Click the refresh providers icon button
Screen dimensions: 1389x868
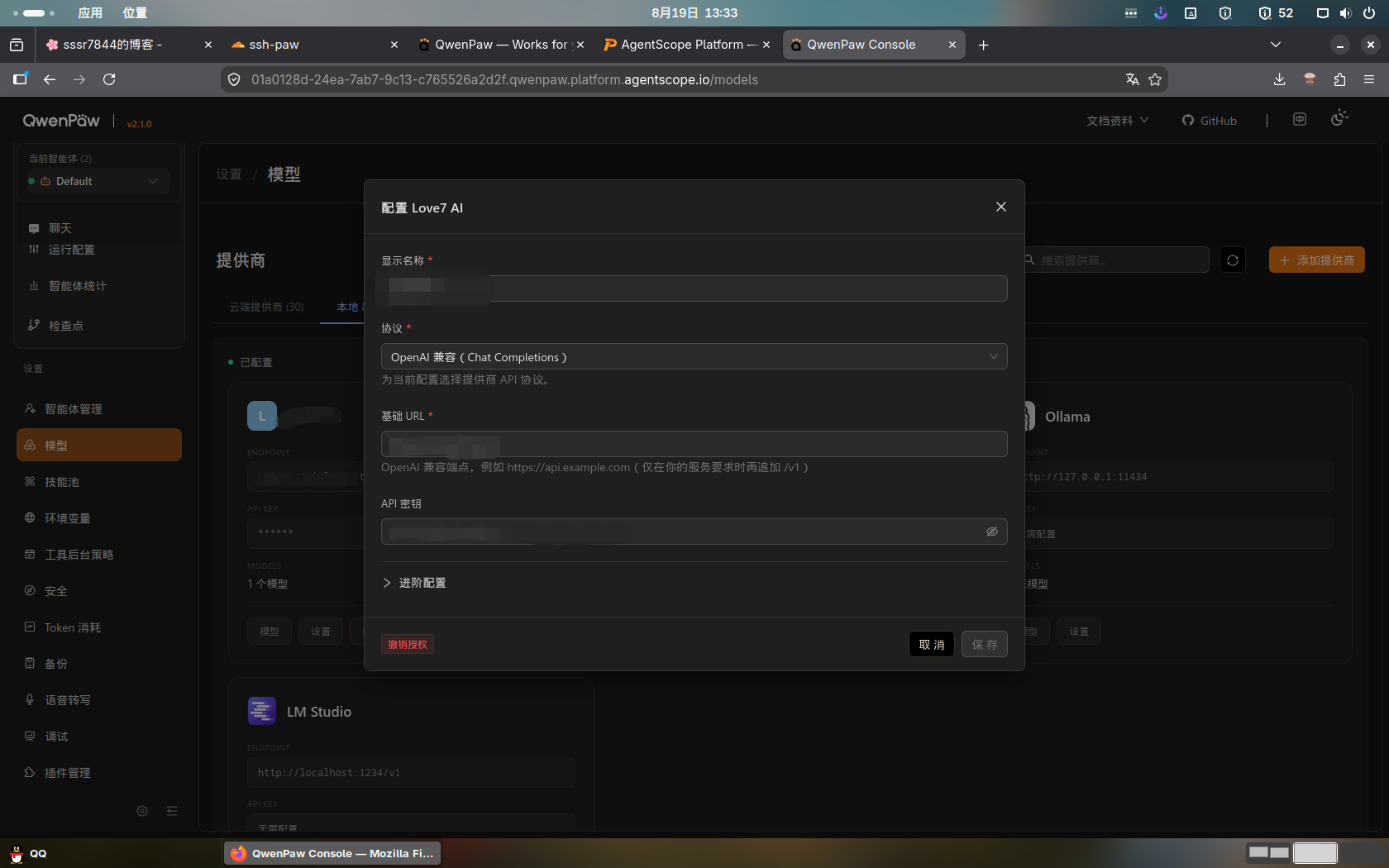[x=1233, y=260]
